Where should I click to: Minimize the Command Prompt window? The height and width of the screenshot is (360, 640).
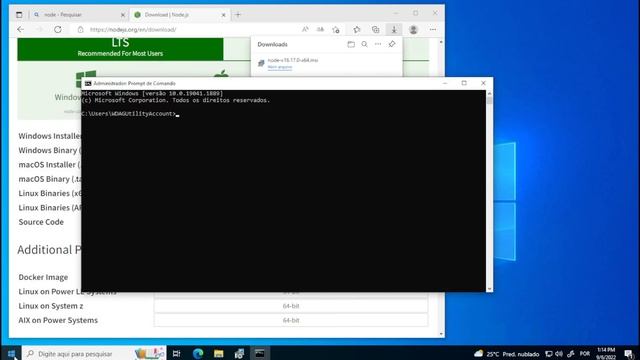[445, 83]
